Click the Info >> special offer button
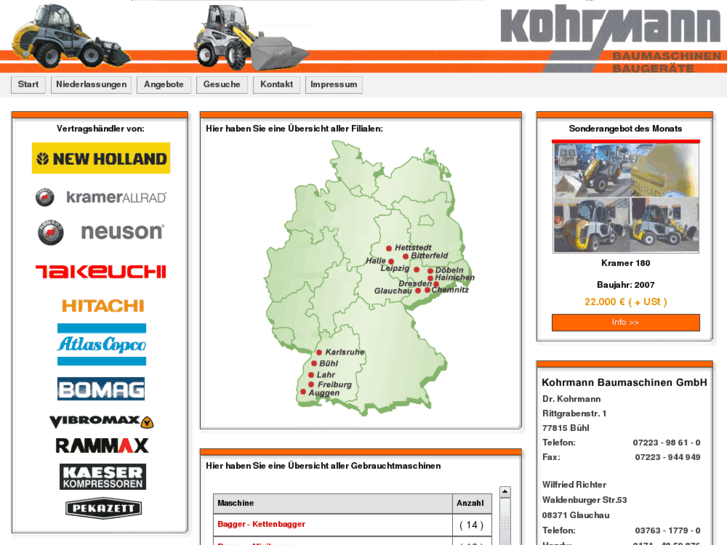727x545 pixels. [x=625, y=322]
